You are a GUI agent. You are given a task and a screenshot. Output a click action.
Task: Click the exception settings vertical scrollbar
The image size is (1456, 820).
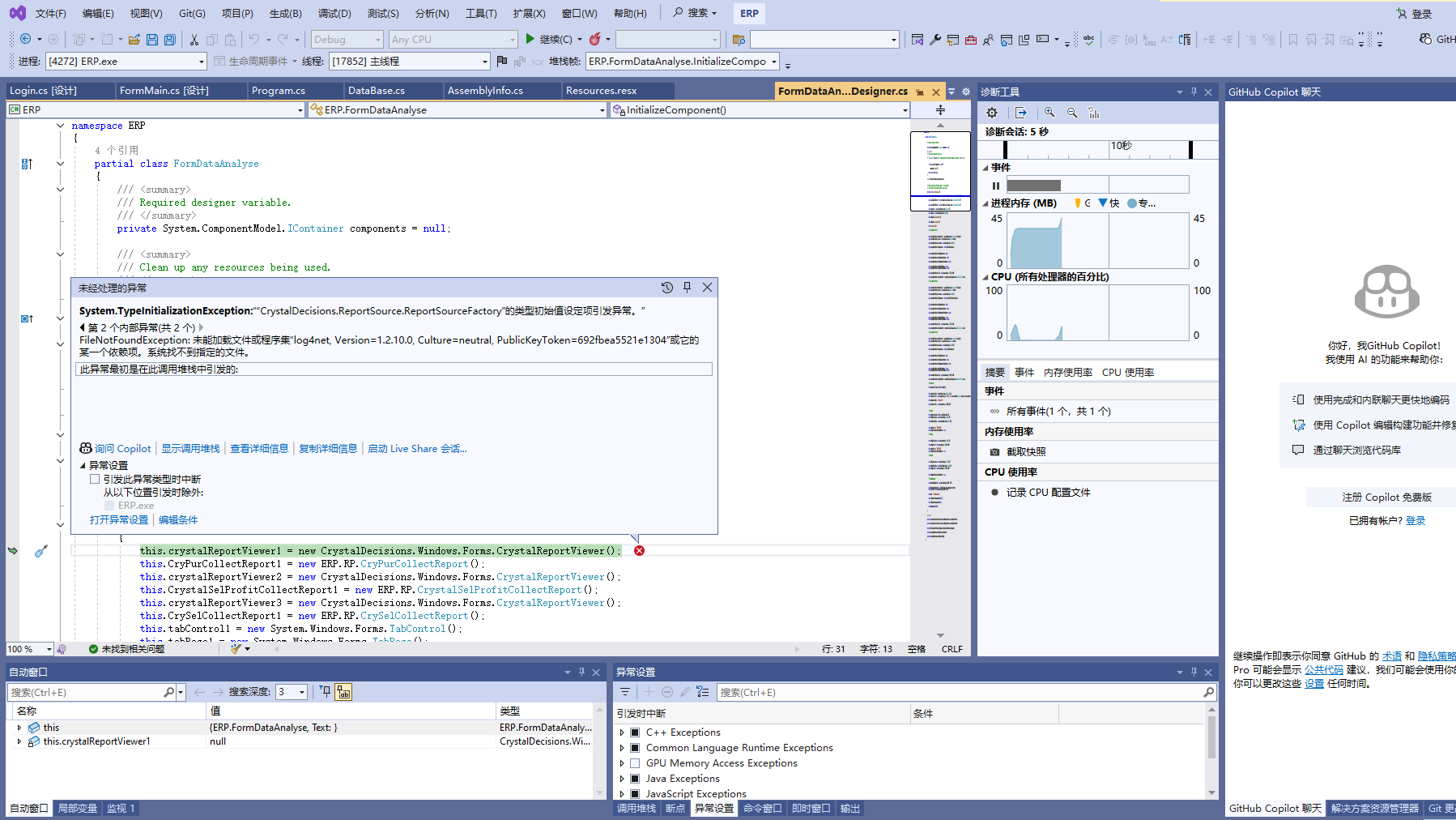tap(1211, 753)
